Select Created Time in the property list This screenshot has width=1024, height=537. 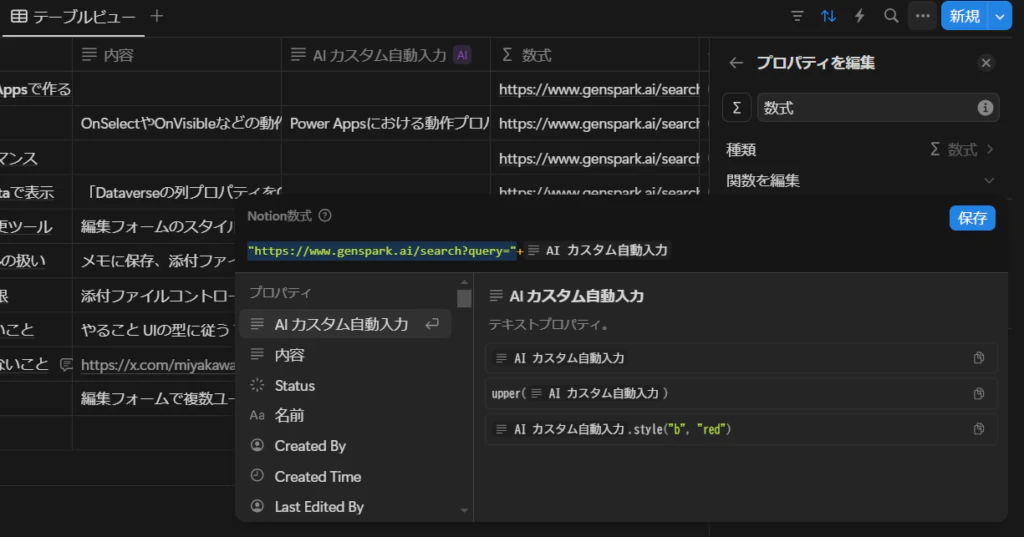[345, 477]
